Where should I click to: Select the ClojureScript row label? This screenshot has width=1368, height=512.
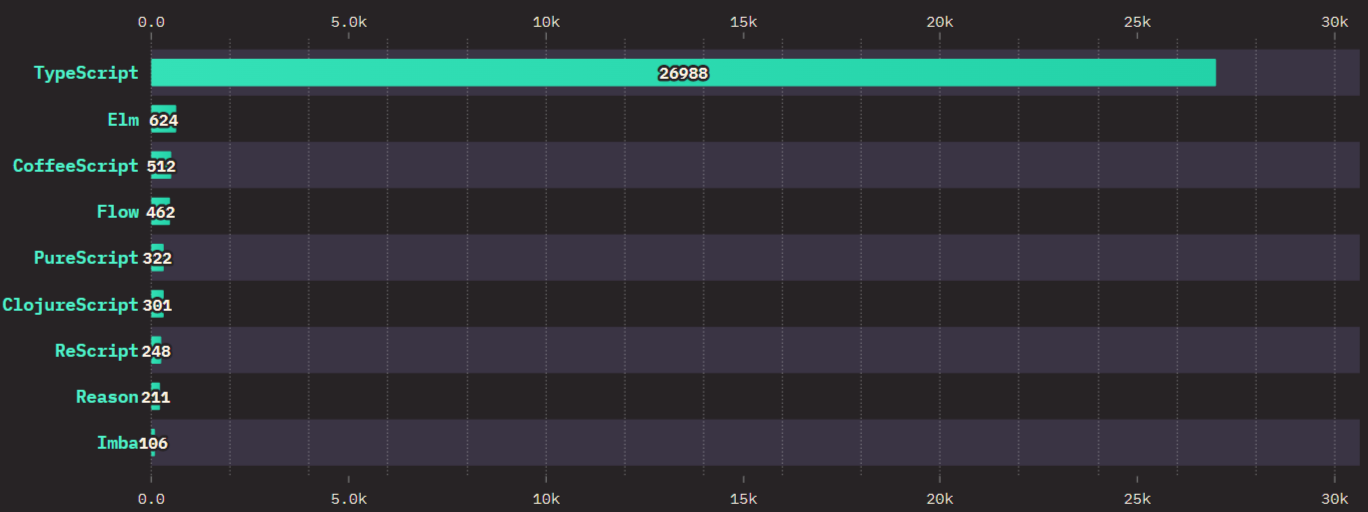70,304
